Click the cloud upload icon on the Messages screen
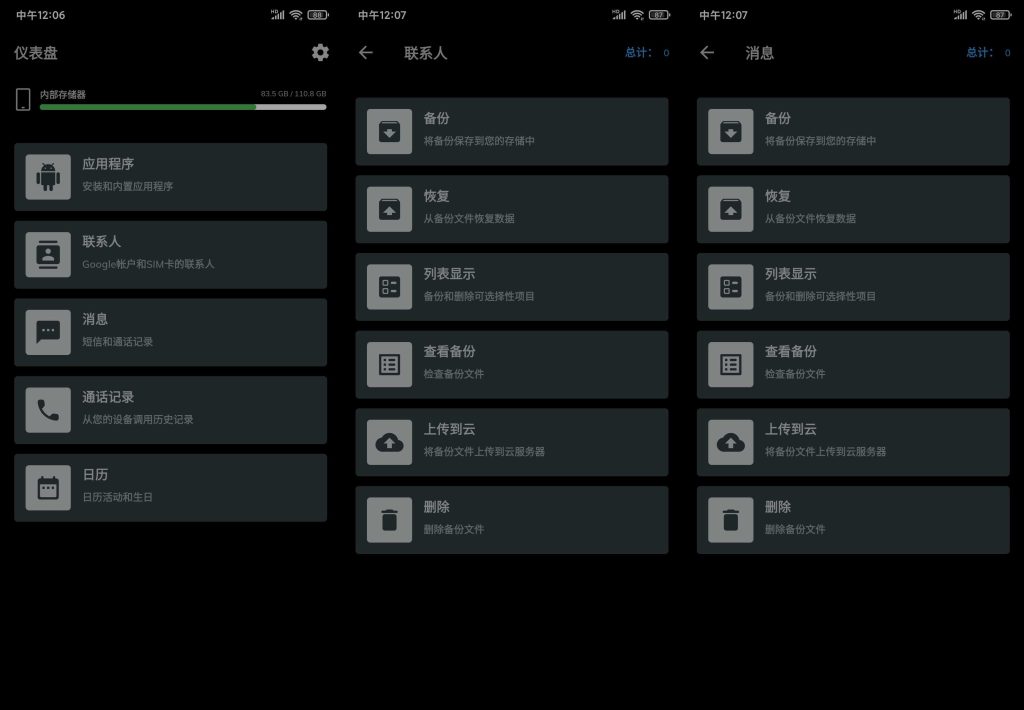1024x710 pixels. point(731,441)
